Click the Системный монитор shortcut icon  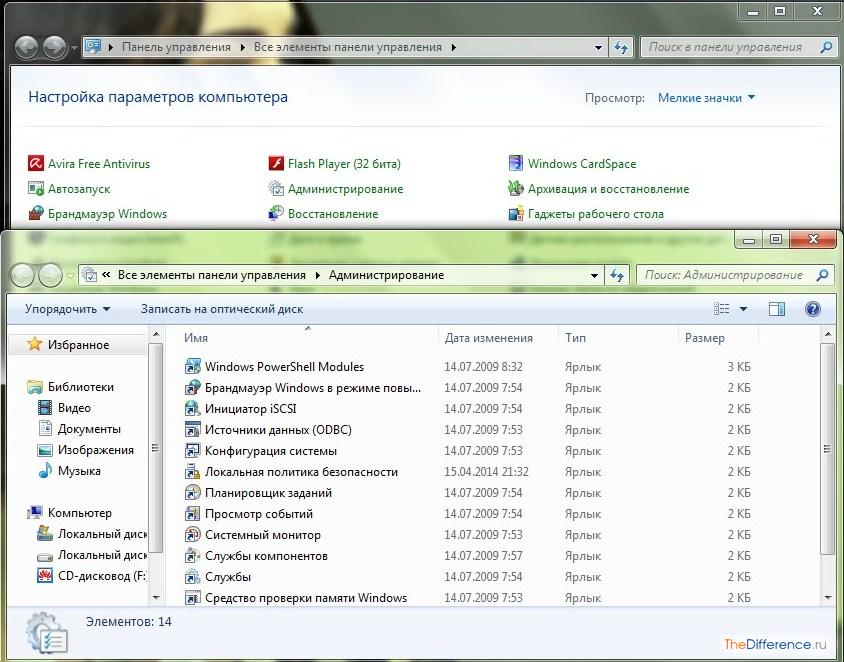click(192, 534)
